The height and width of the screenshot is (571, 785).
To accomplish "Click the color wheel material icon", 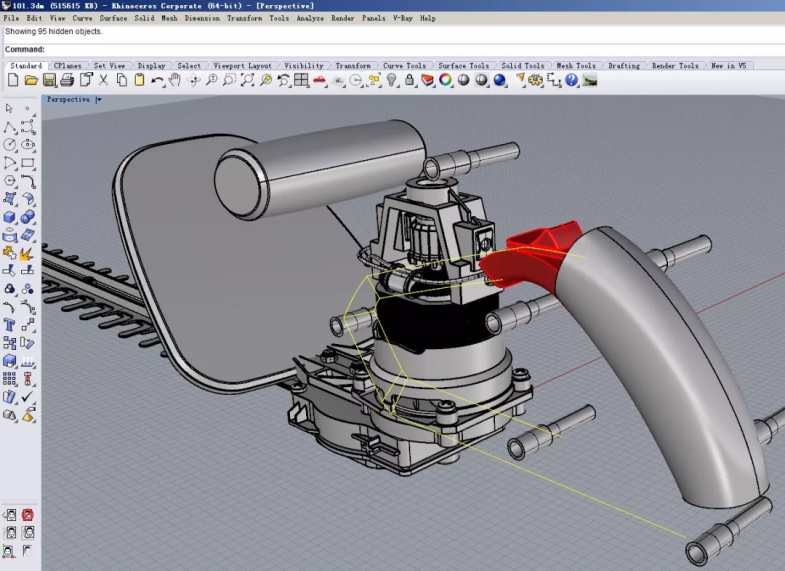I will 445,80.
